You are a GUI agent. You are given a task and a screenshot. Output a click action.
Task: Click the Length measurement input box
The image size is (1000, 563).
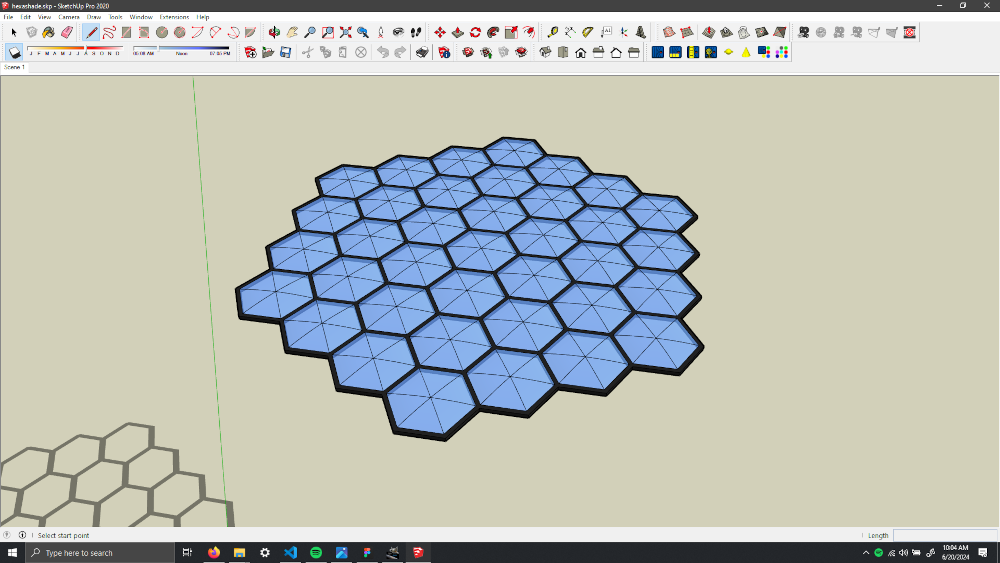click(x=945, y=535)
